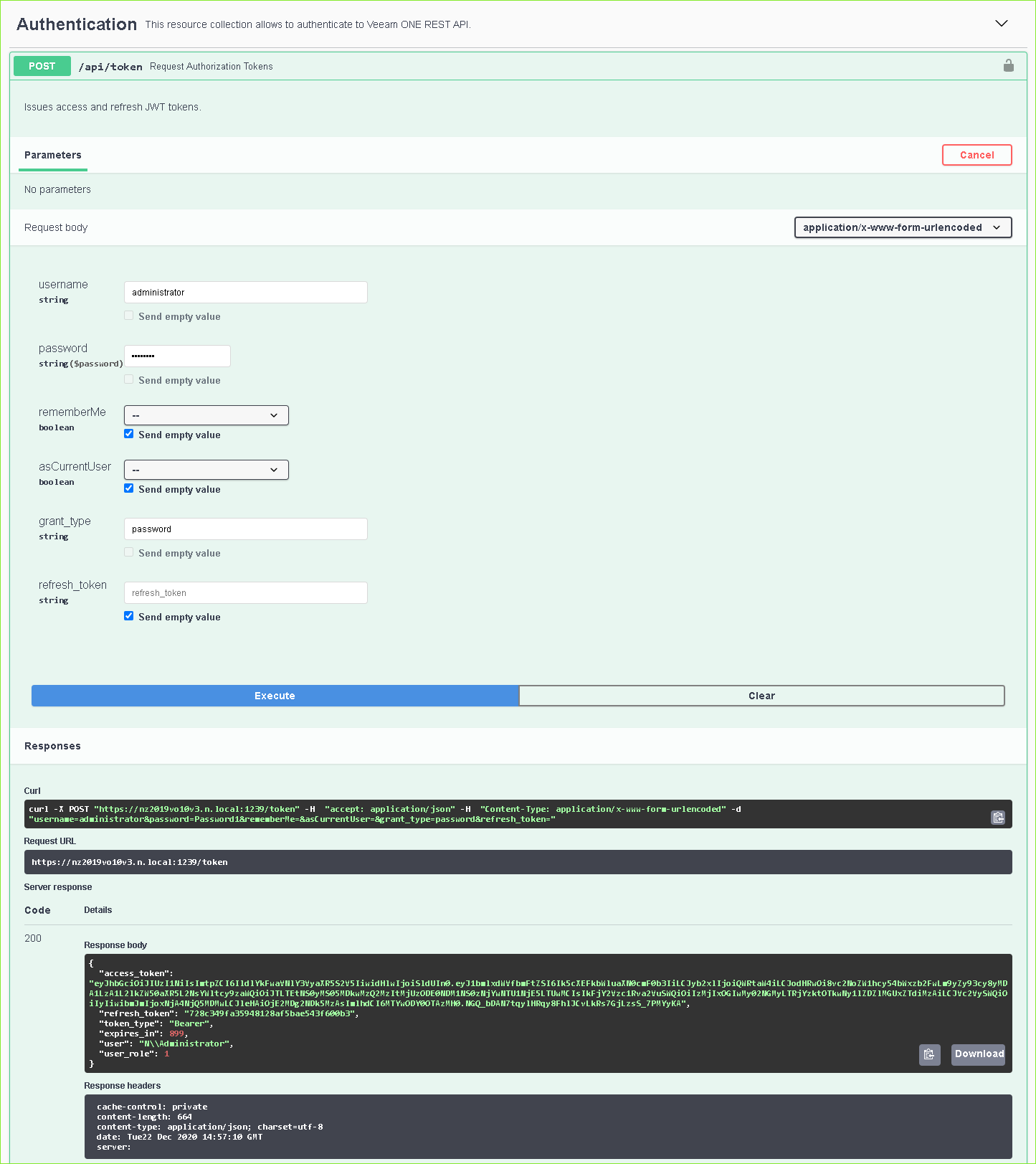
Task: Focus the username input field
Action: tap(246, 292)
